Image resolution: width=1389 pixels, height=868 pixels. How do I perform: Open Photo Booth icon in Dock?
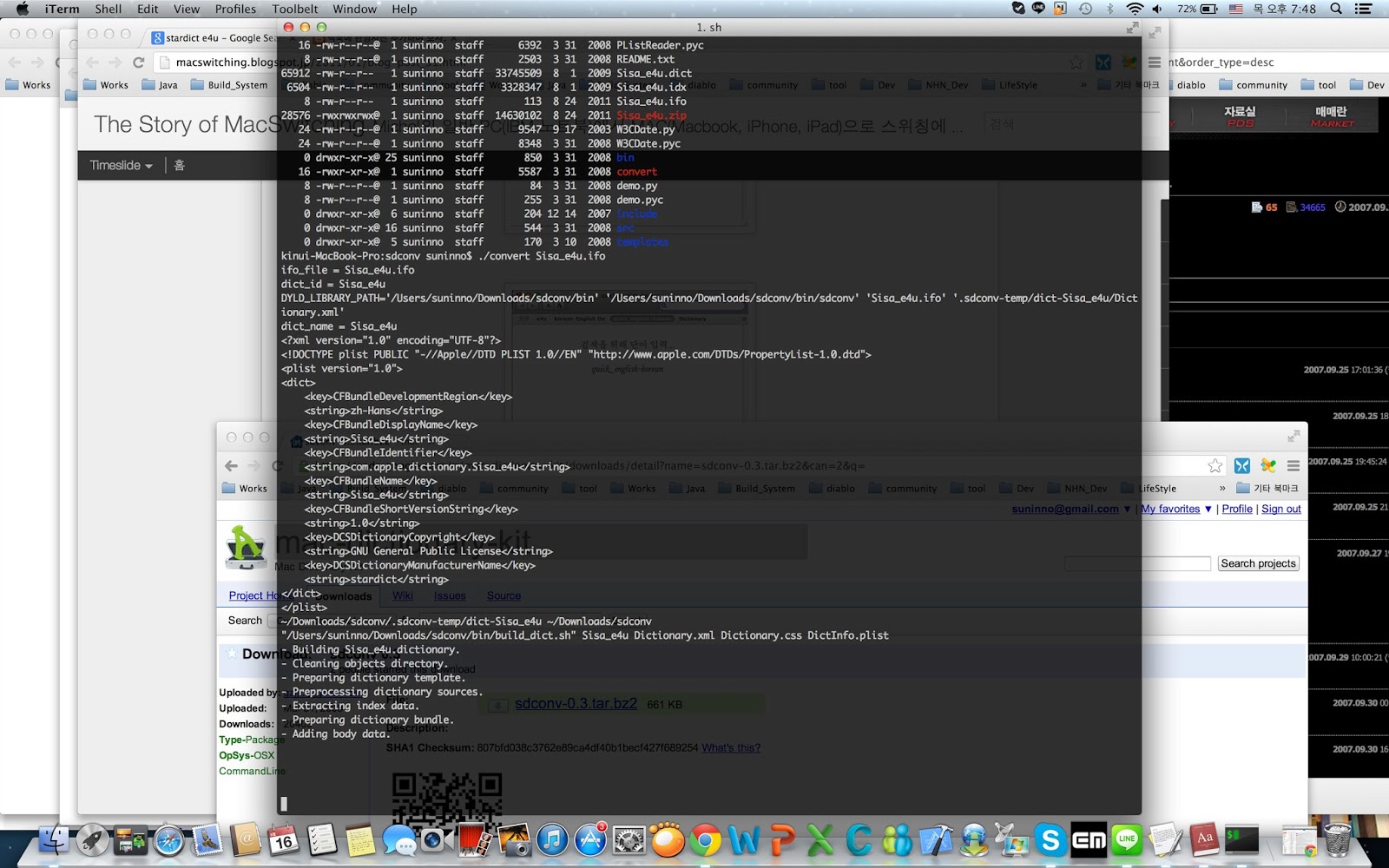point(475,839)
